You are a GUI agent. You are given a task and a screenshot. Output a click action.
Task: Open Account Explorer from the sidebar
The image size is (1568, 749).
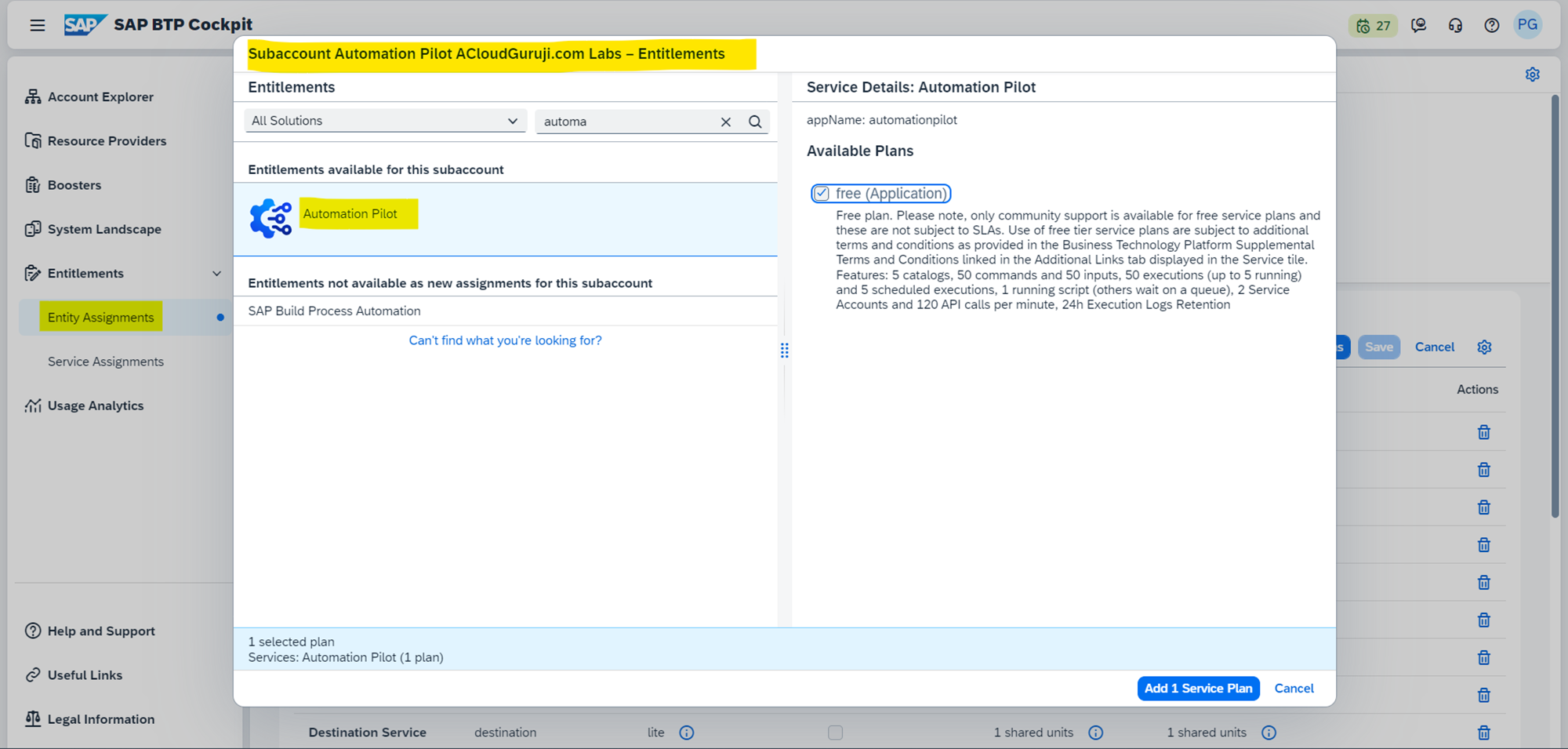coord(100,97)
